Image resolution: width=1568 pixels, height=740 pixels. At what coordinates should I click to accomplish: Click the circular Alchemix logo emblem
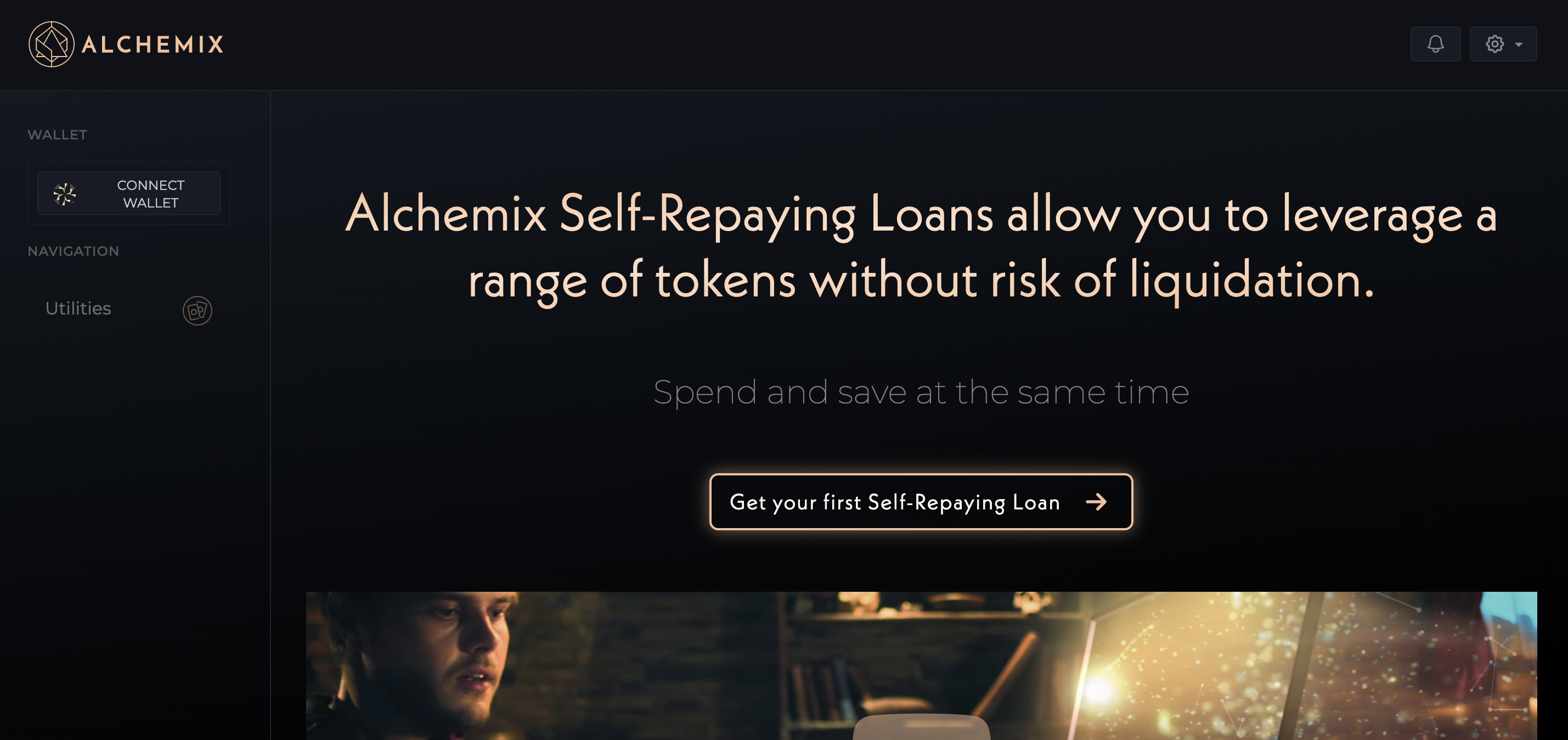tap(51, 44)
